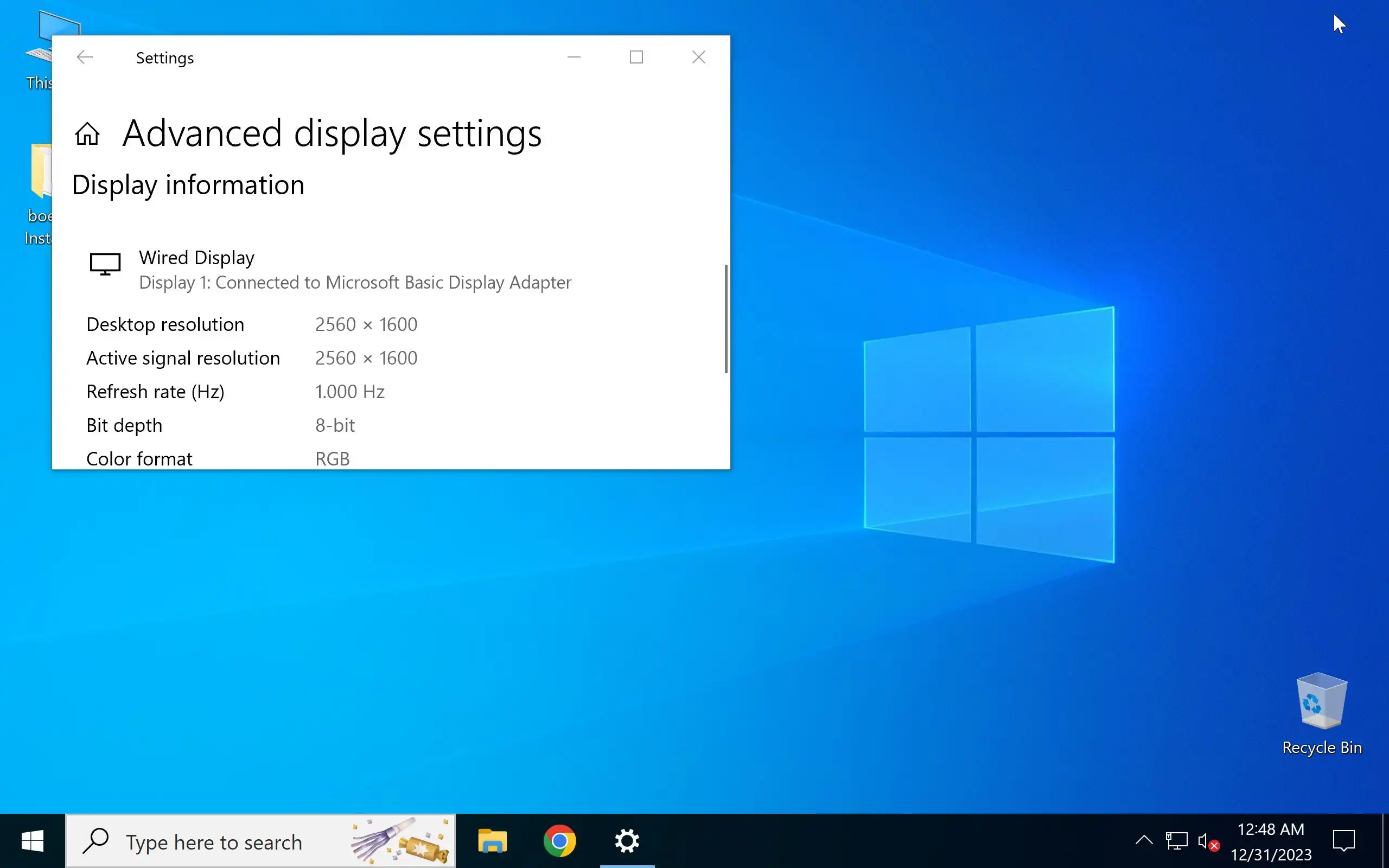Go to Settings home via house icon
Viewport: 1389px width, 868px height.
pyautogui.click(x=87, y=134)
